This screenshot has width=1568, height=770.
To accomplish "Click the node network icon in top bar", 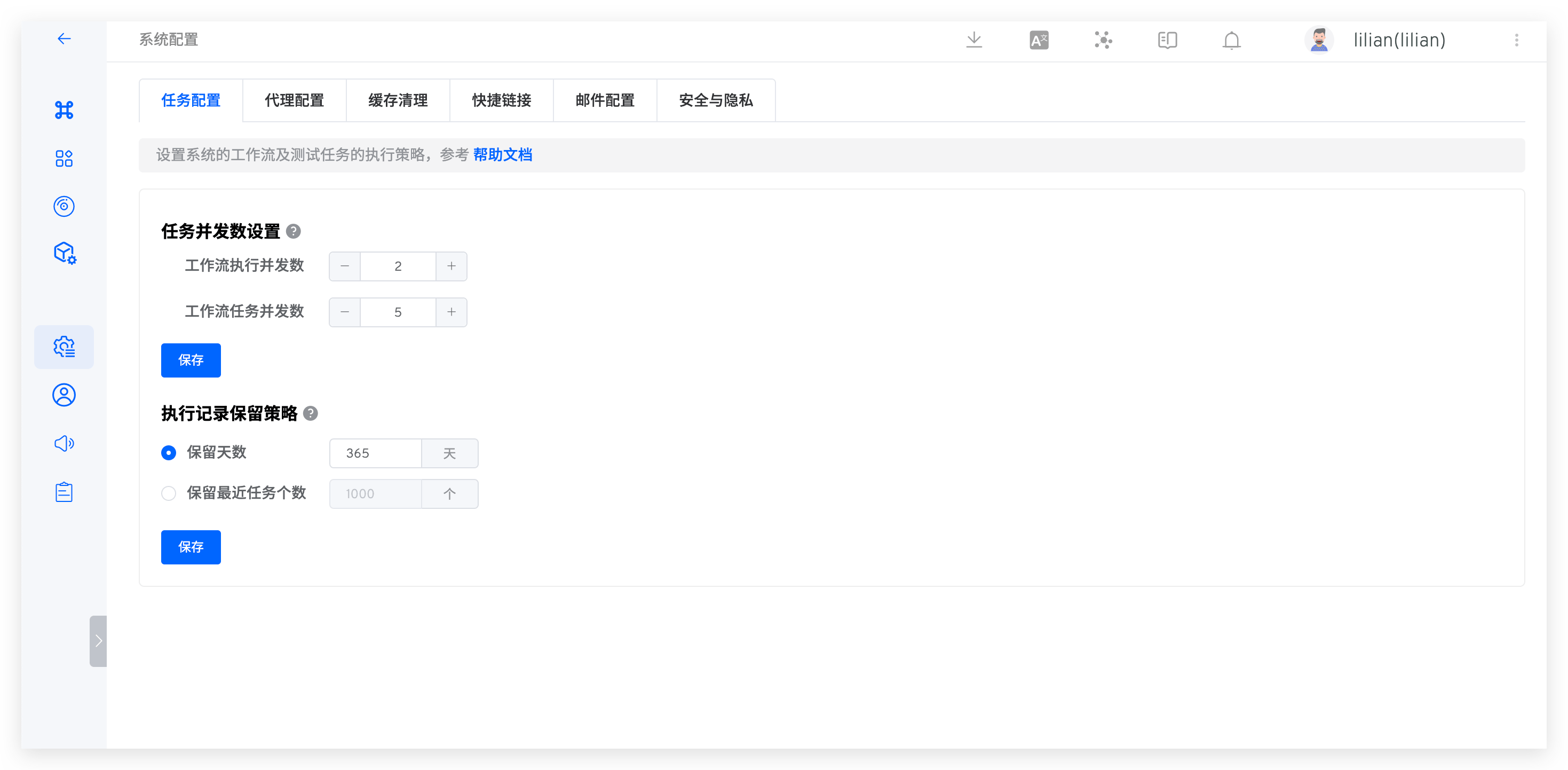I will click(1103, 40).
